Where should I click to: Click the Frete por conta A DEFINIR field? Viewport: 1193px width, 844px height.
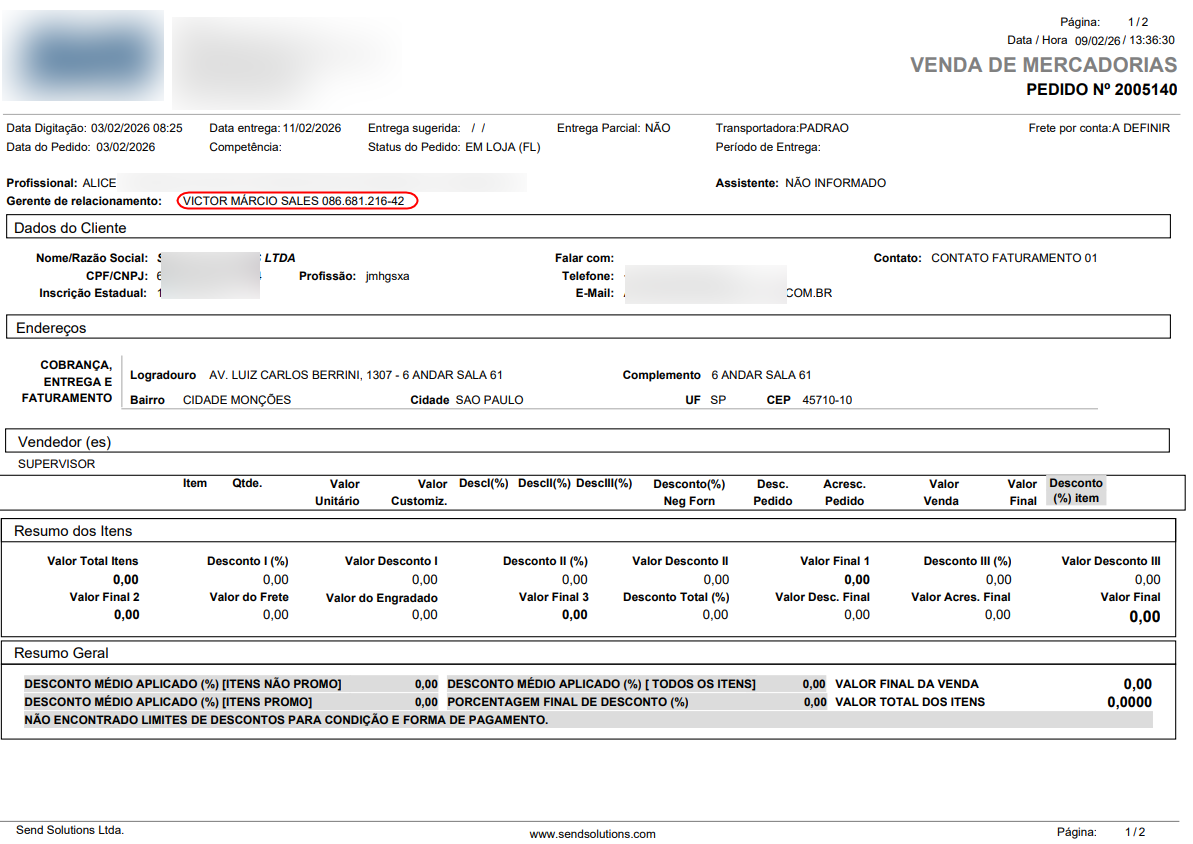1099,128
